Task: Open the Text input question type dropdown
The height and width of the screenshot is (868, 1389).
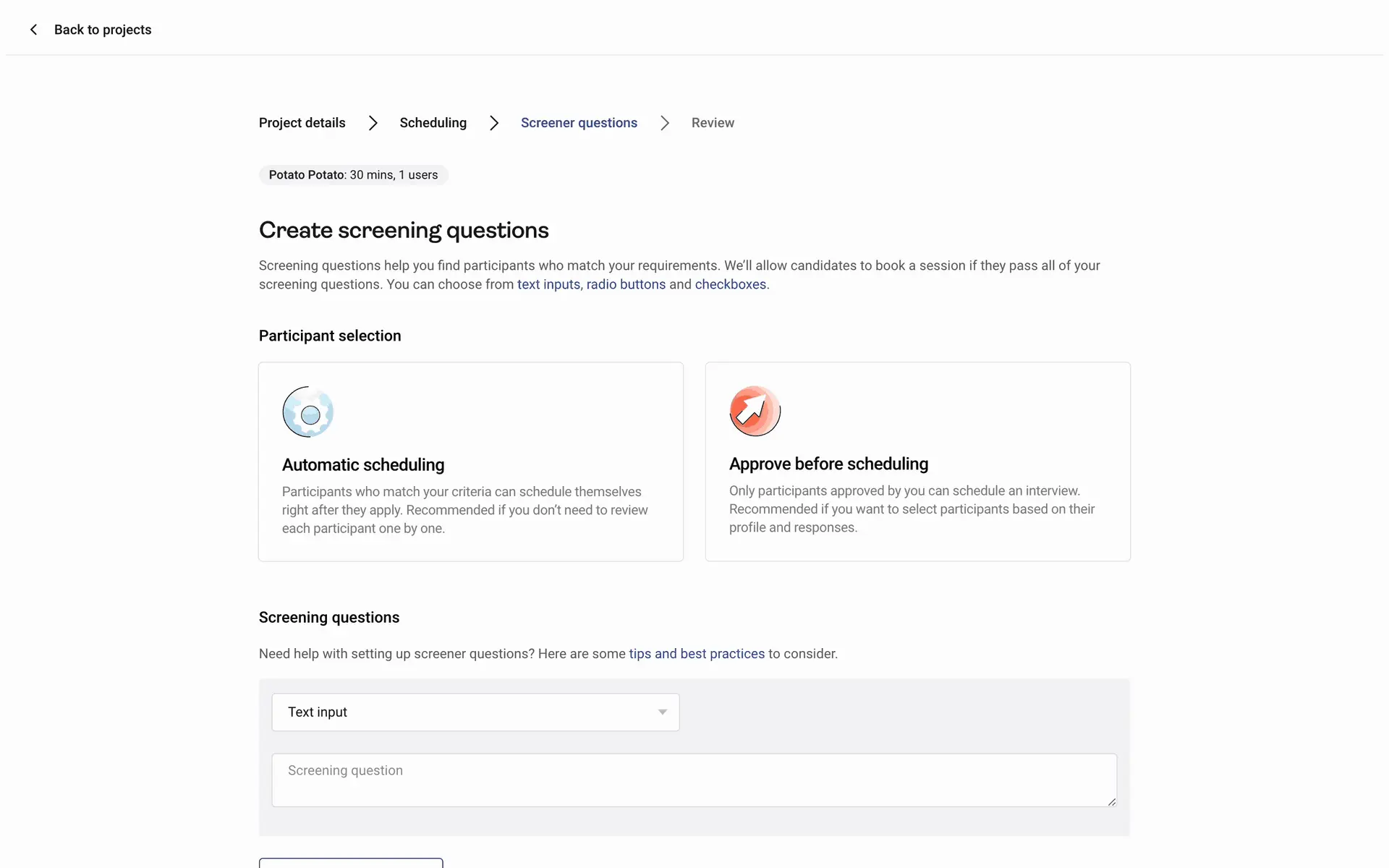Action: click(475, 712)
